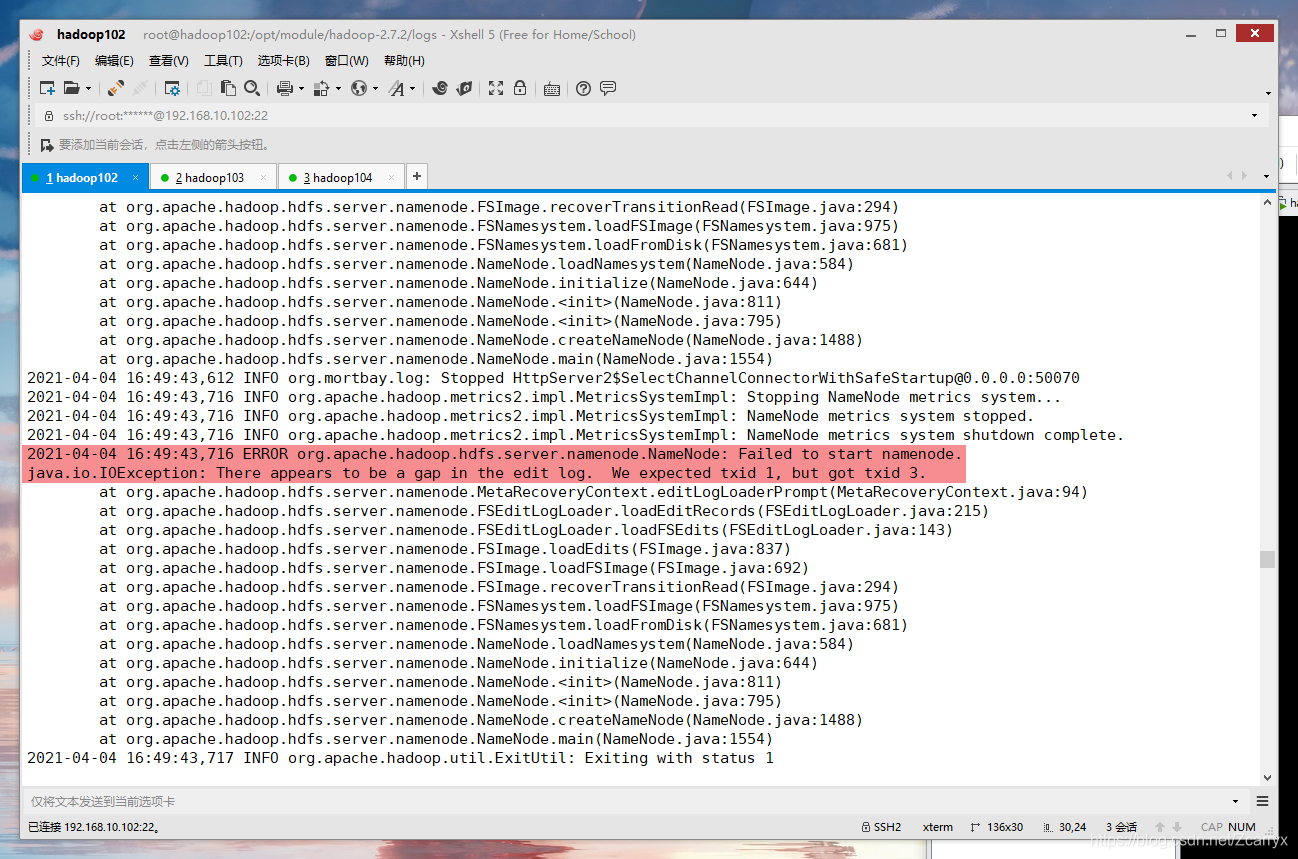Viewport: 1298px width, 859px height.
Task: Open the 工具(T) menu
Action: click(223, 61)
